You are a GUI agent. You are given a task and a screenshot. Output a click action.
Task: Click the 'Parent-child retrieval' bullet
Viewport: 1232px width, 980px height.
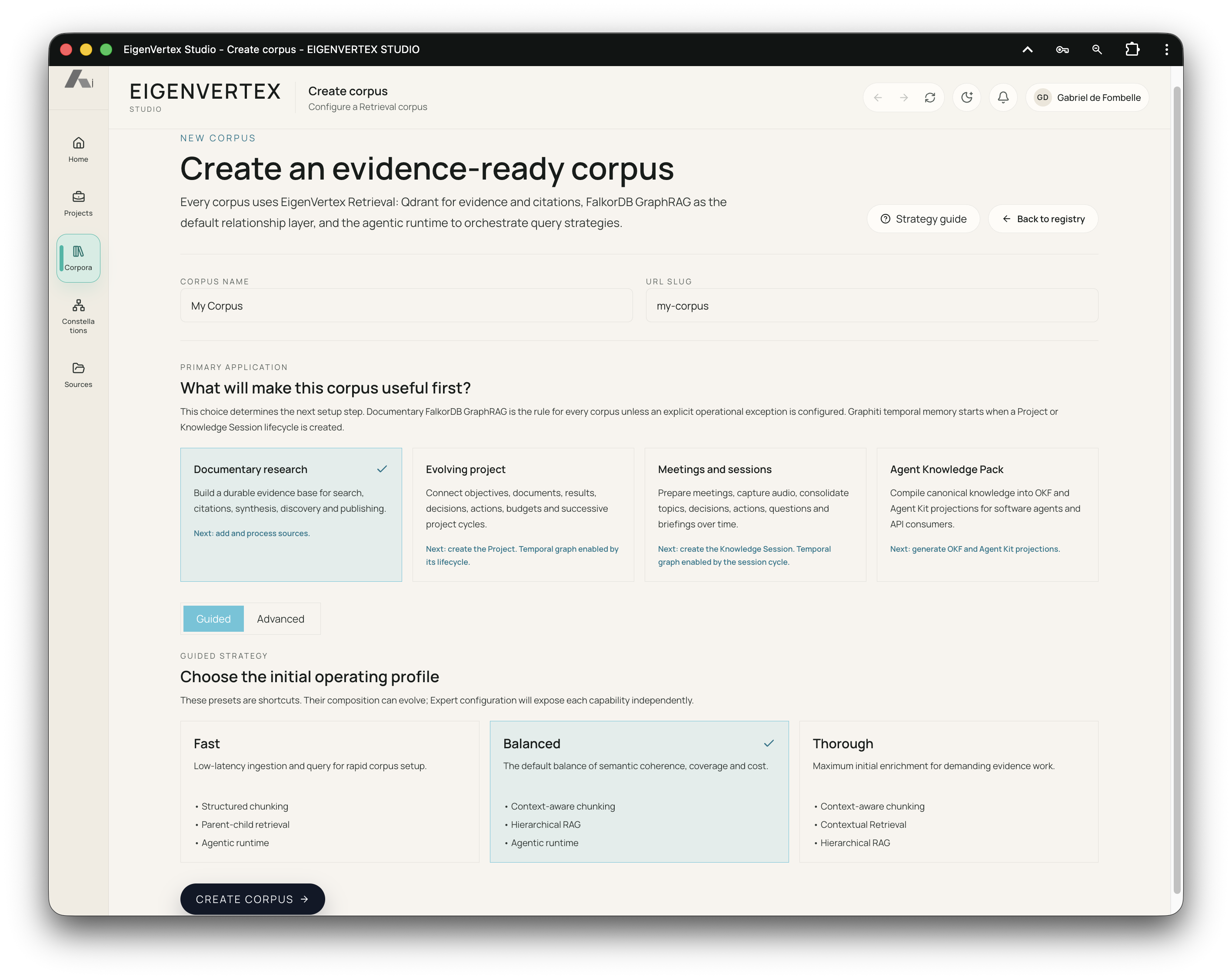pos(245,825)
